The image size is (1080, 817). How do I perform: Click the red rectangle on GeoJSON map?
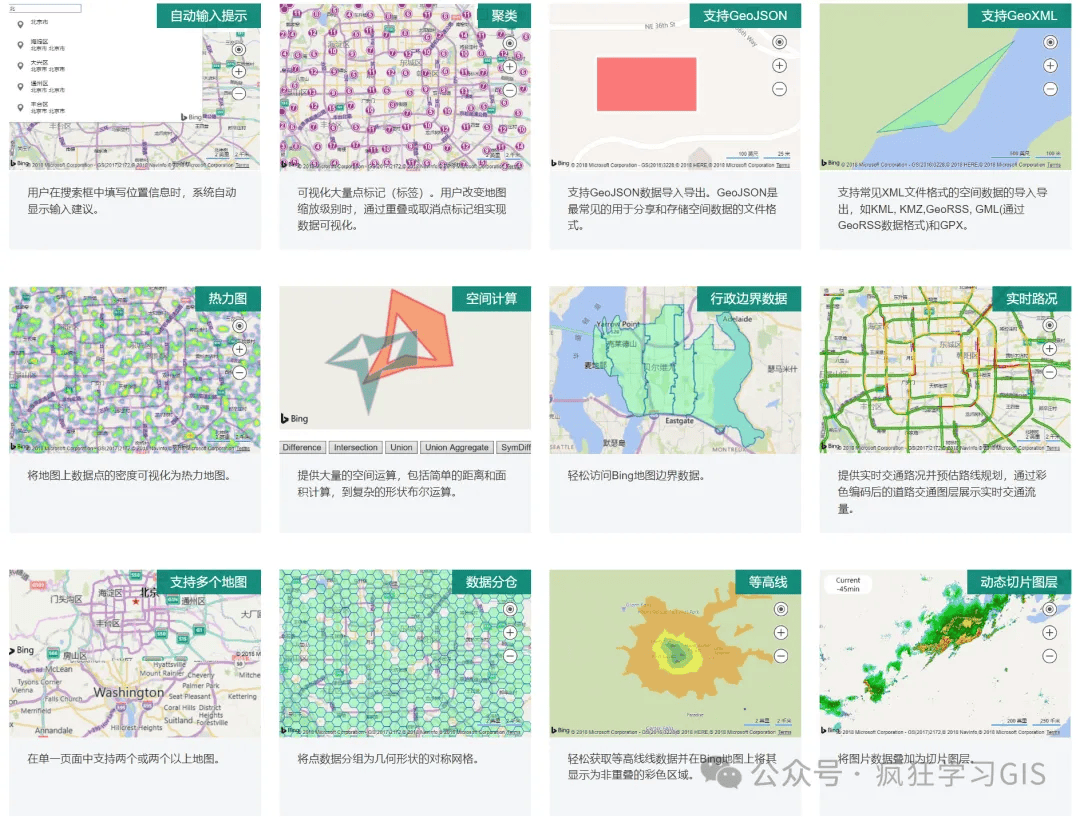pyautogui.click(x=646, y=84)
